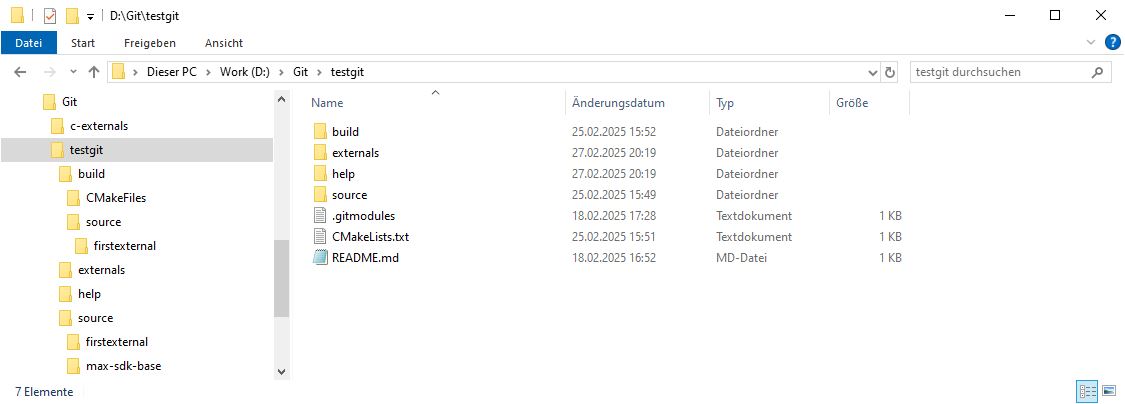Select the README.md file icon
Image resolution: width=1125 pixels, height=404 pixels.
pos(320,258)
